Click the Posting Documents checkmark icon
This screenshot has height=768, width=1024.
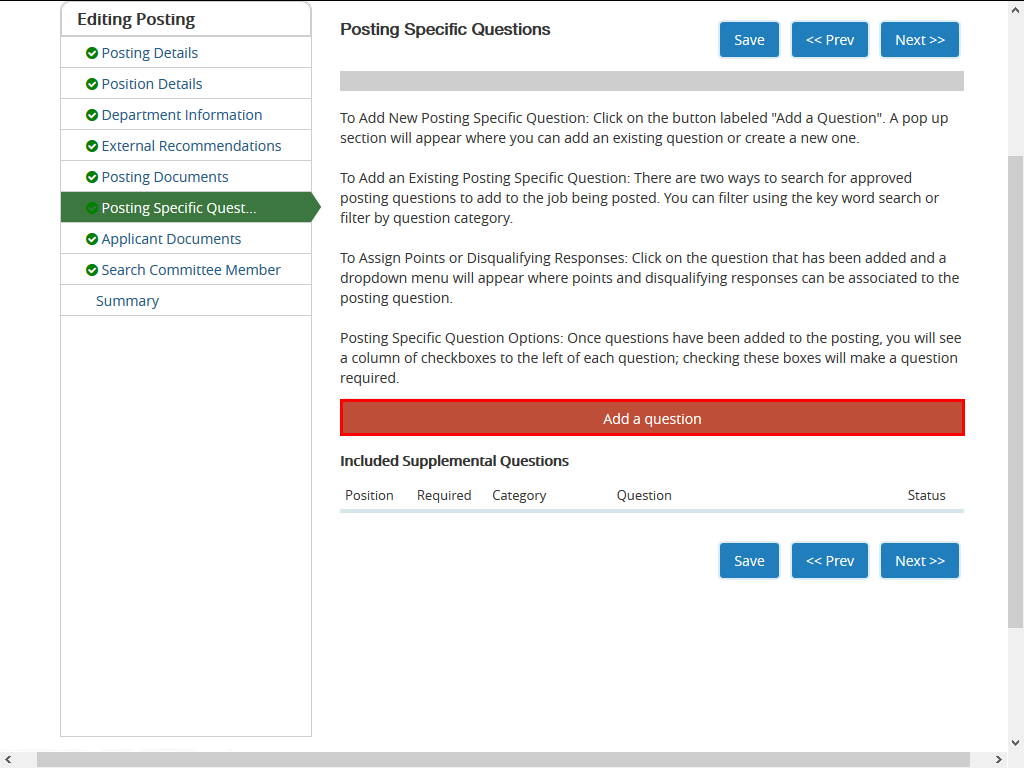tap(92, 177)
